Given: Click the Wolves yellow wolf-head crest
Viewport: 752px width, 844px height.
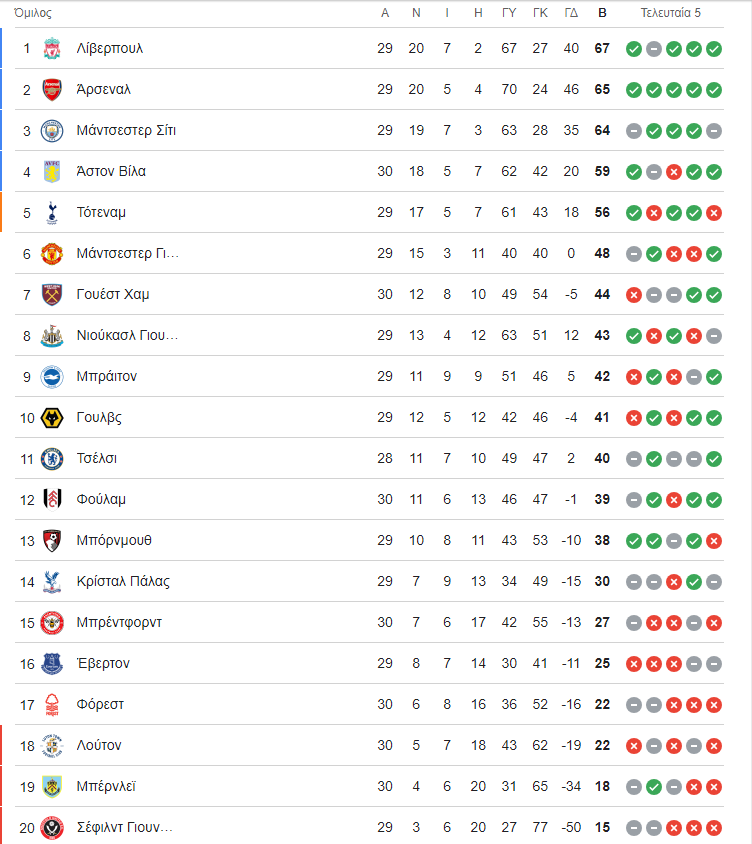Looking at the screenshot, I should tap(52, 418).
